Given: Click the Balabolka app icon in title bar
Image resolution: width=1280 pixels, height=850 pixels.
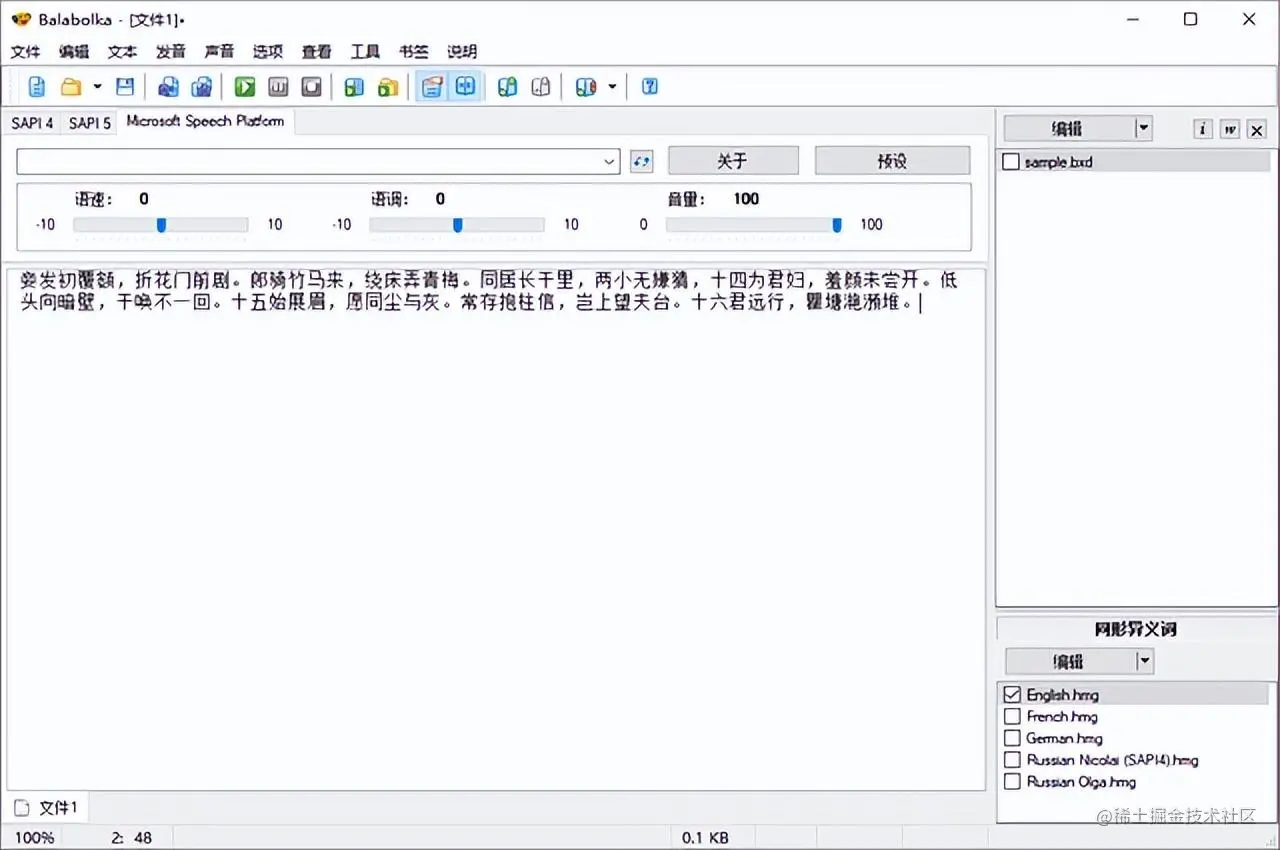Looking at the screenshot, I should coord(20,19).
